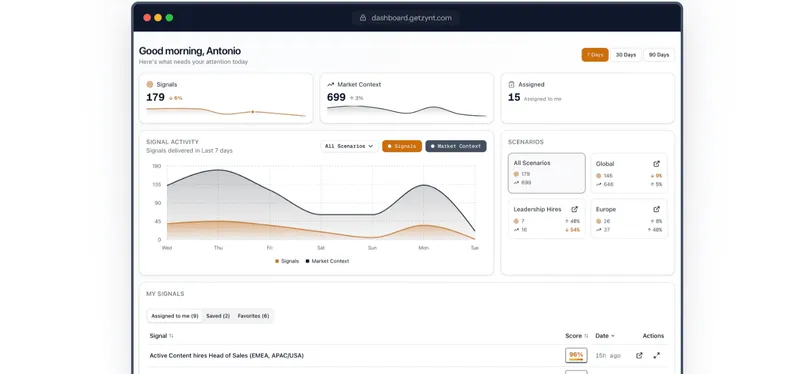Screen dimensions: 800x374
Task: Click the '179' Signals value
Action: (155, 97)
